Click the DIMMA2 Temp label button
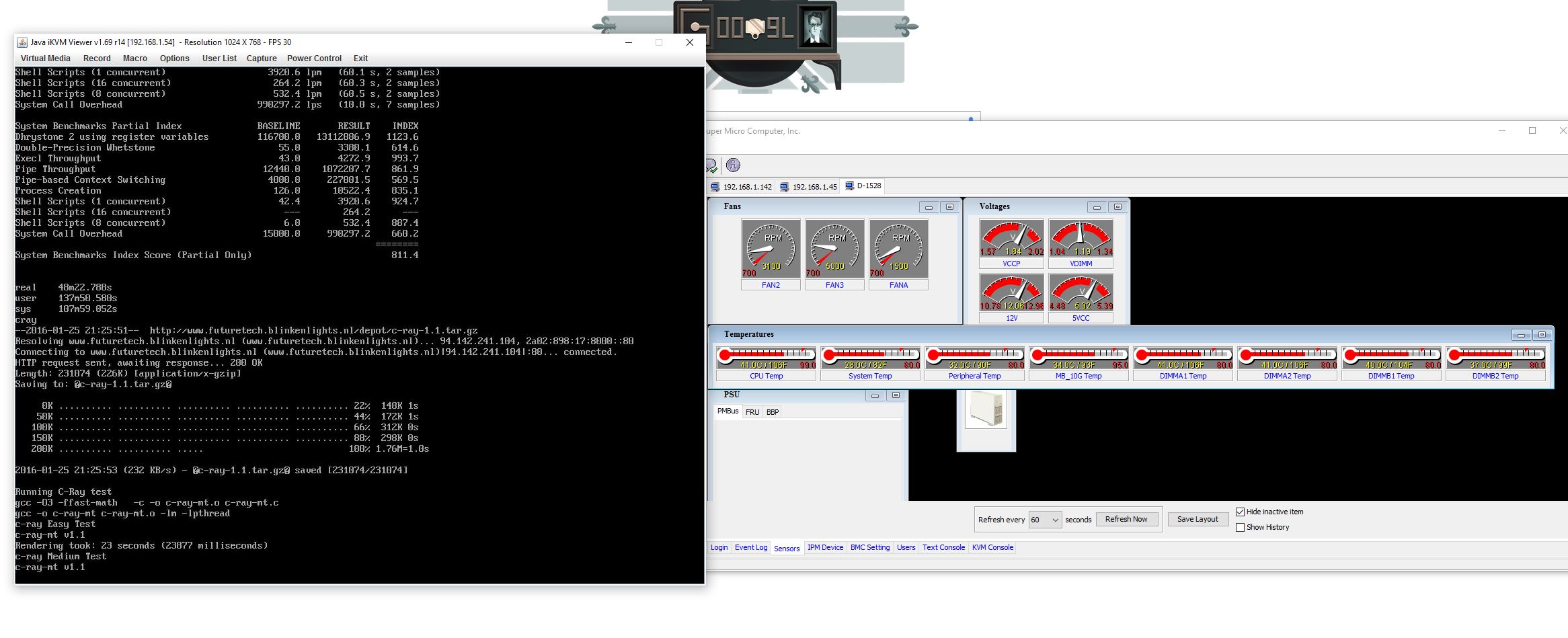 click(1287, 376)
